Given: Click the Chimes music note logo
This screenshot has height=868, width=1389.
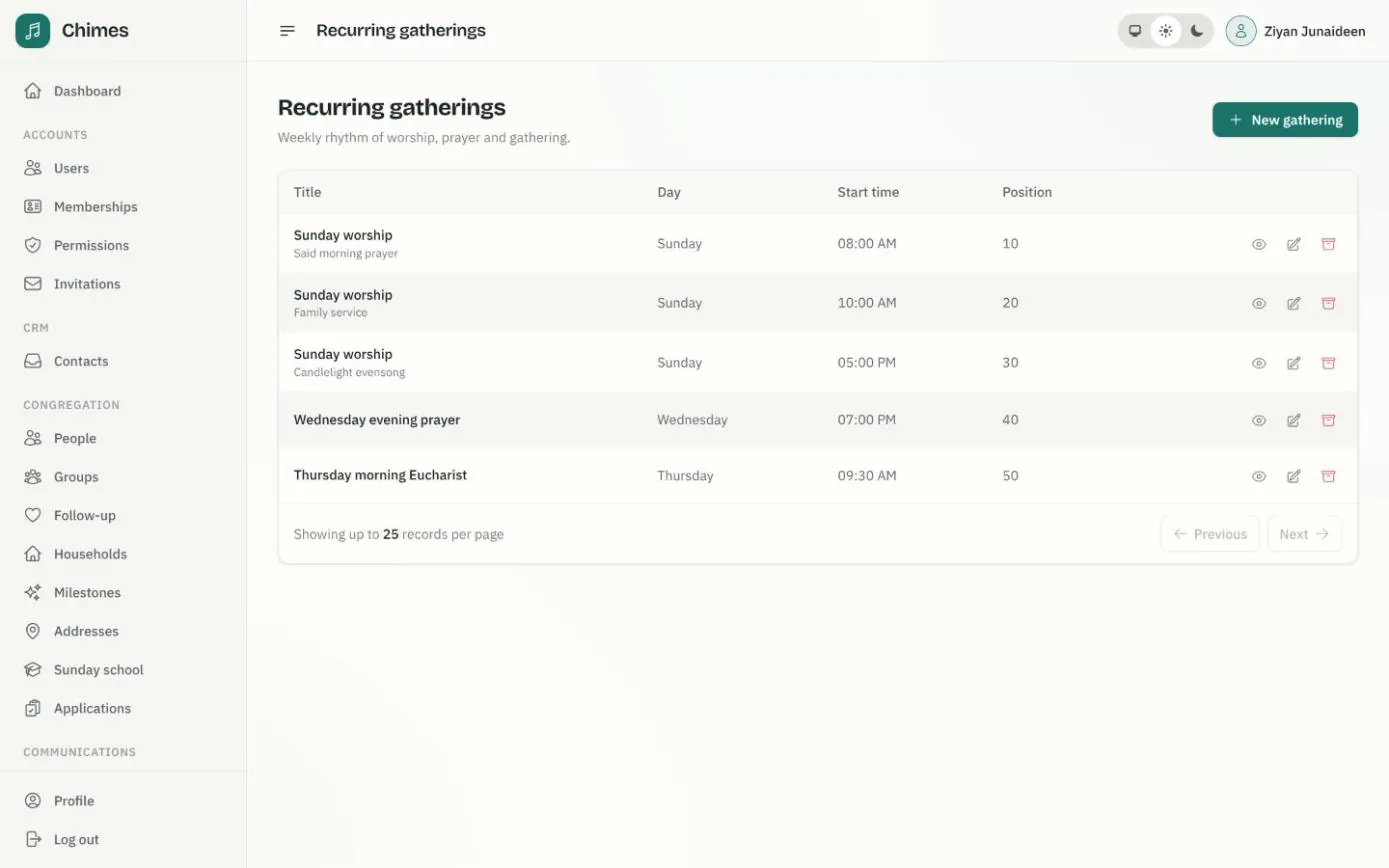Looking at the screenshot, I should pos(33,30).
